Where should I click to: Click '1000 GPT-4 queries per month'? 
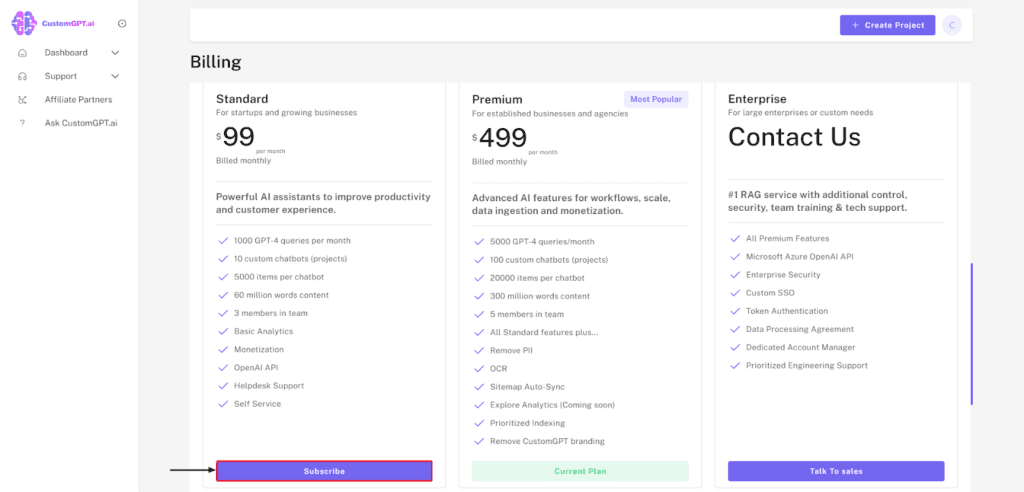(x=293, y=240)
